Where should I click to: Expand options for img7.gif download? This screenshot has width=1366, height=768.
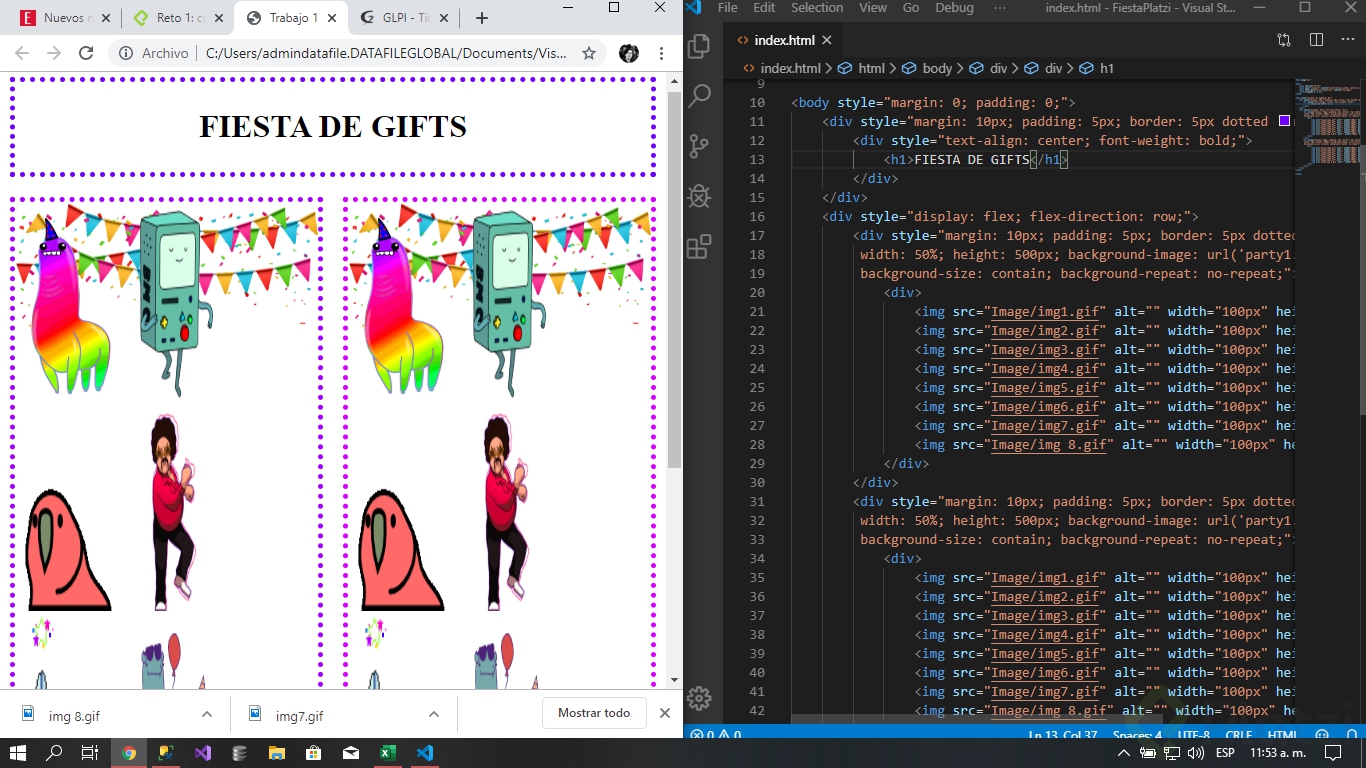click(x=434, y=714)
